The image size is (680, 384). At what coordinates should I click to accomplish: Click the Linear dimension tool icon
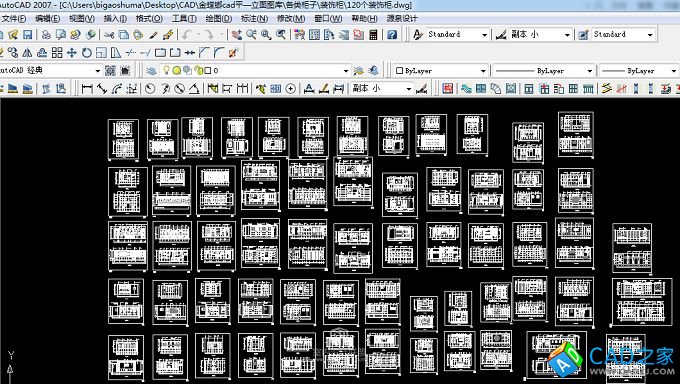click(87, 89)
